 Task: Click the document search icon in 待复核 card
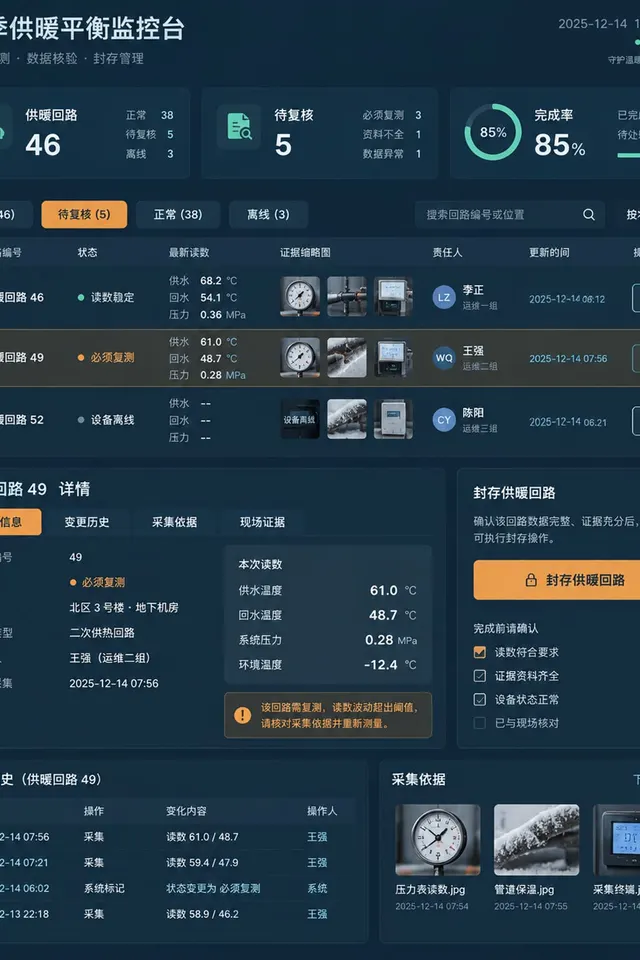tap(239, 127)
